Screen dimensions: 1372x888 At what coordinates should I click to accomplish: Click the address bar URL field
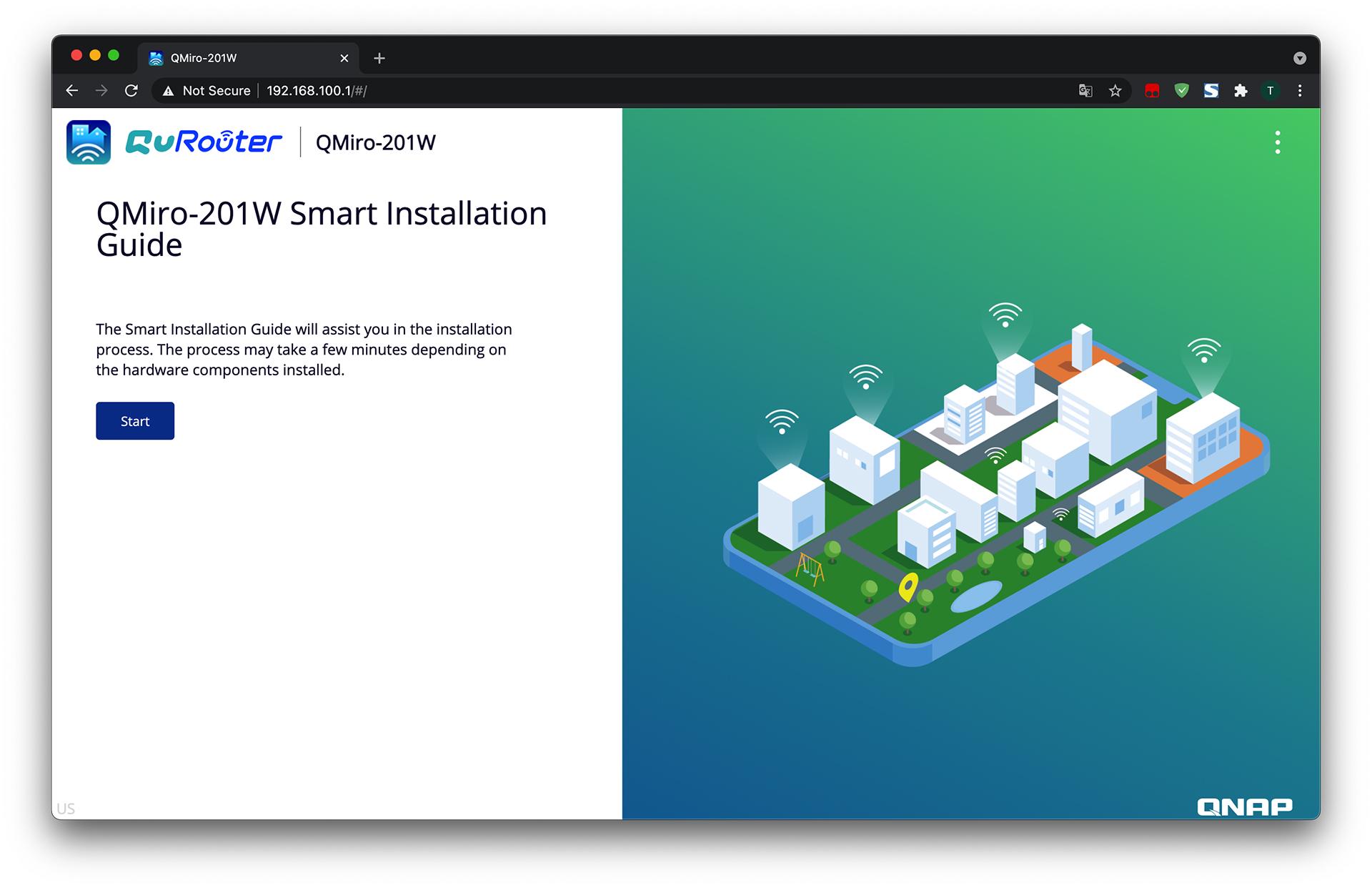(x=572, y=91)
